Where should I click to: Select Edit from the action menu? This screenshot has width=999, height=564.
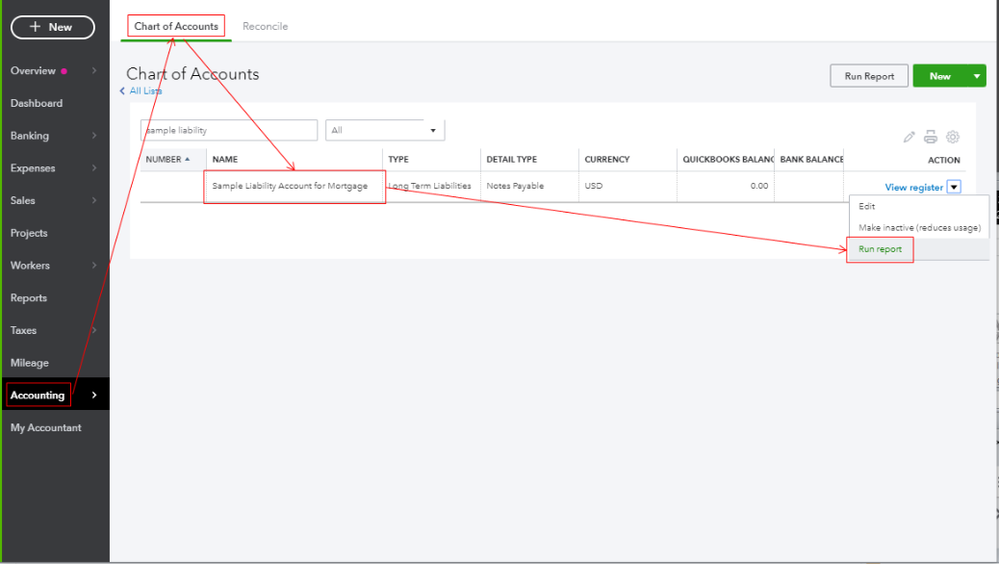866,206
